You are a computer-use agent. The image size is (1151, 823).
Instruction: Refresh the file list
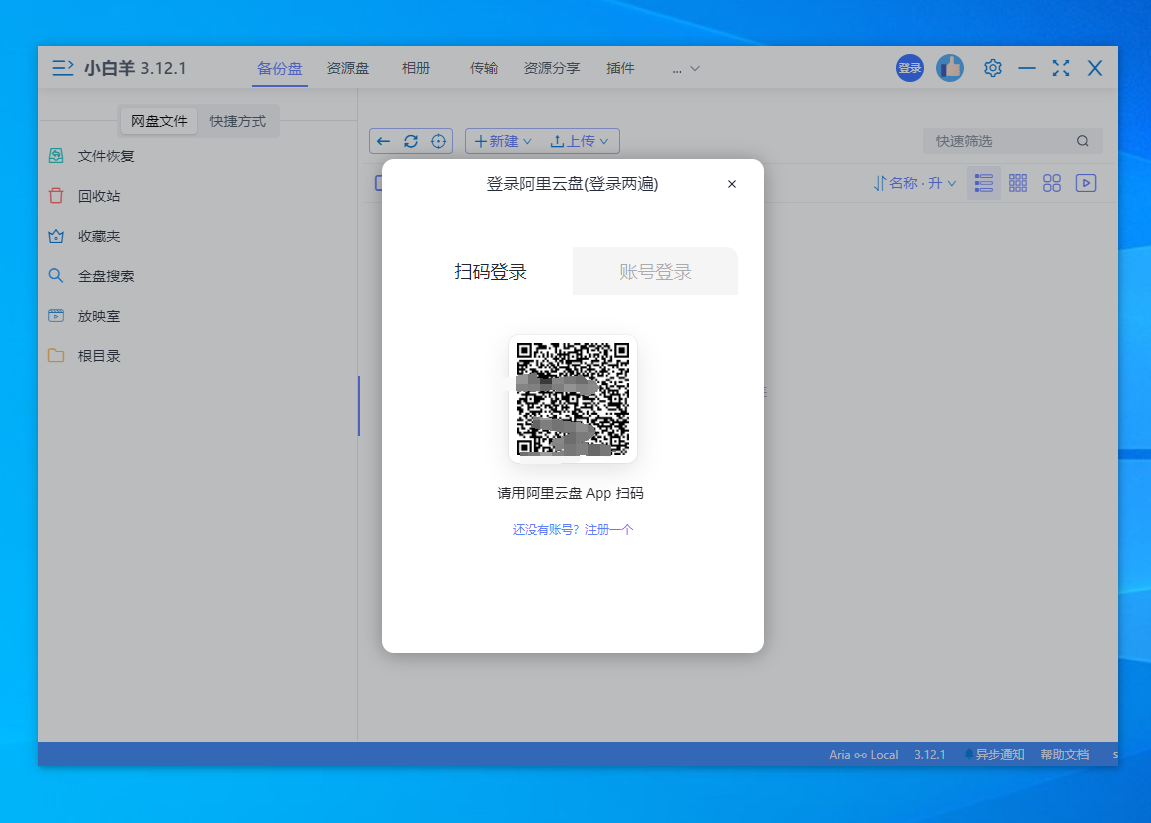click(411, 141)
